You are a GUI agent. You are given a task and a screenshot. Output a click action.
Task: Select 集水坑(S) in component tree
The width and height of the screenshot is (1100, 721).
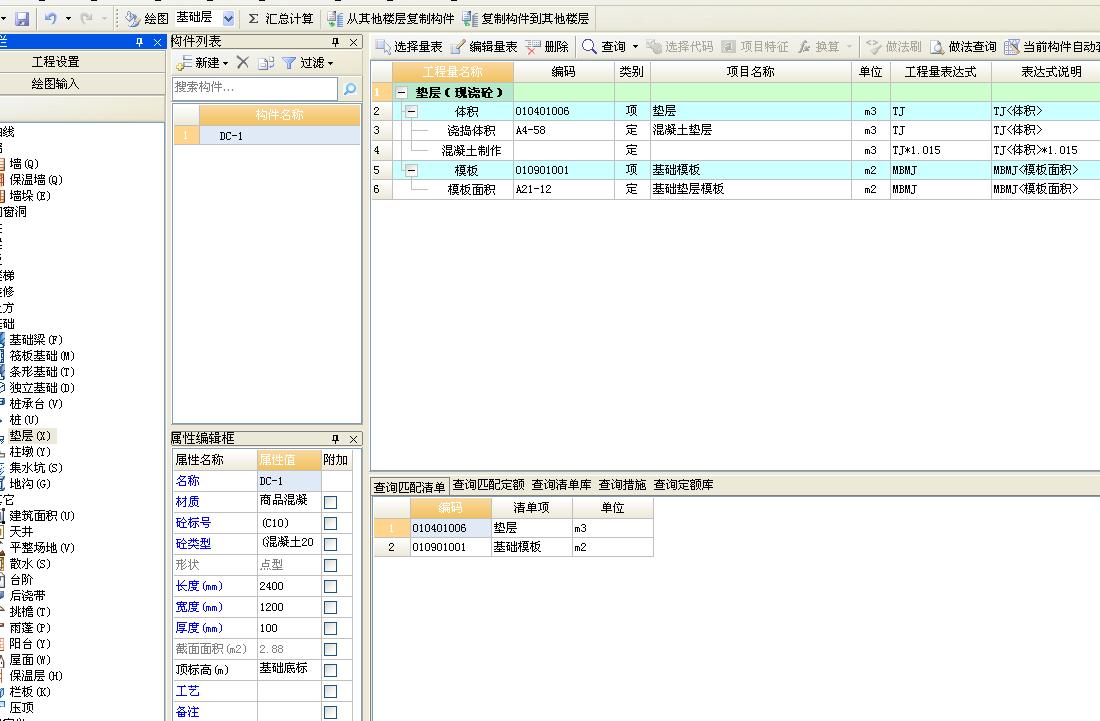36,468
